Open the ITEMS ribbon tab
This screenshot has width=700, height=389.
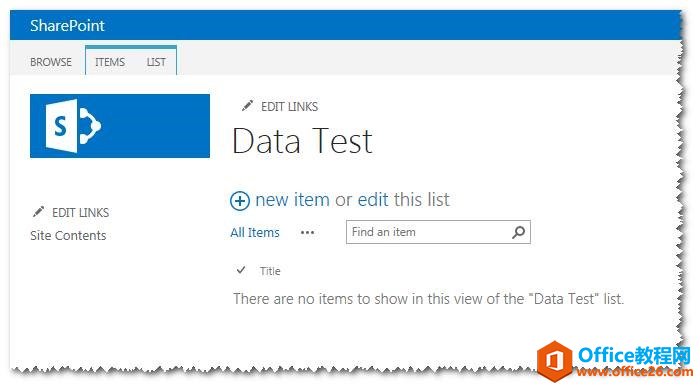pyautogui.click(x=110, y=62)
